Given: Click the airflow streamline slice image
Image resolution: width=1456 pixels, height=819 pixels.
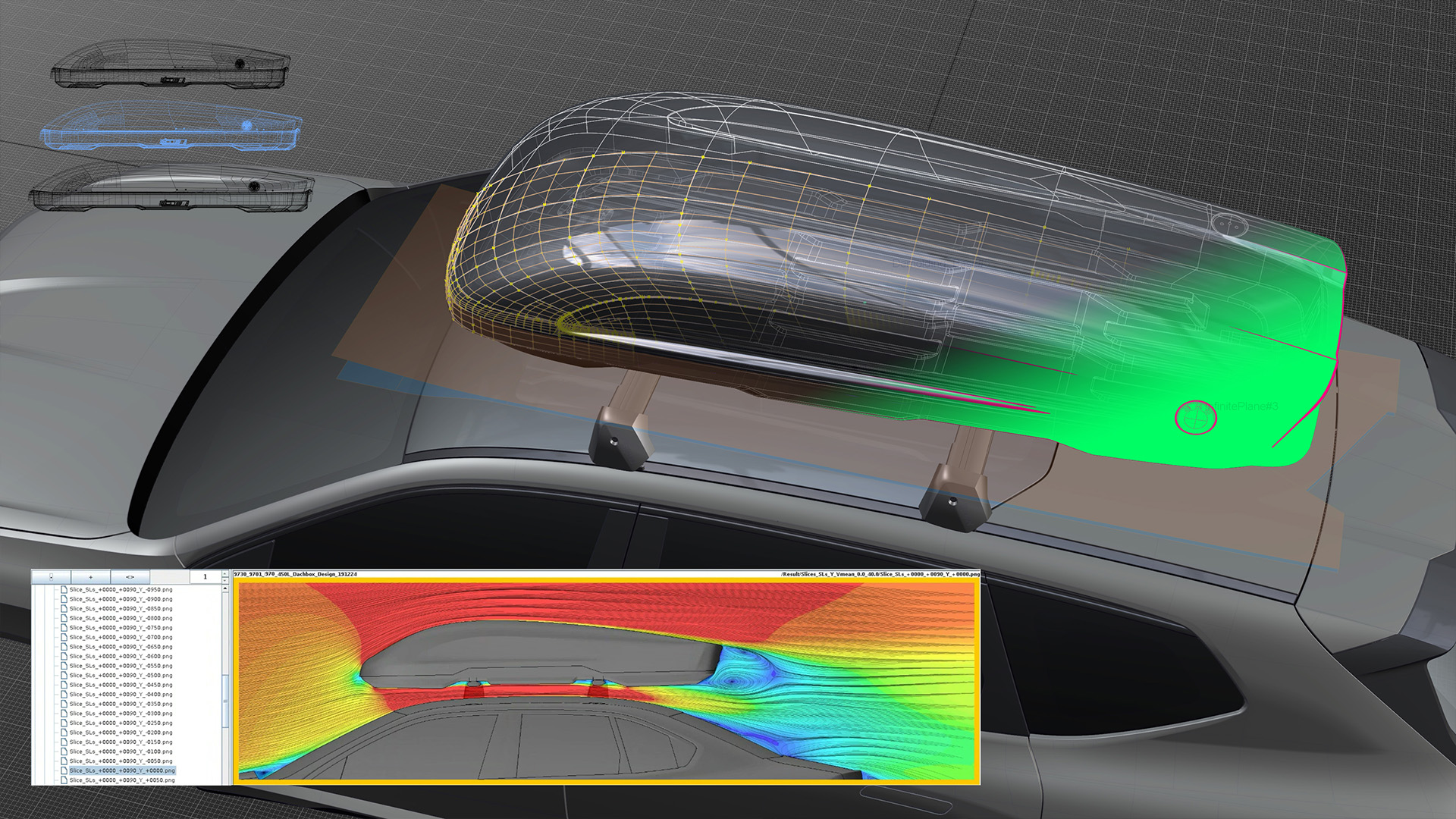Looking at the screenshot, I should click(x=607, y=680).
